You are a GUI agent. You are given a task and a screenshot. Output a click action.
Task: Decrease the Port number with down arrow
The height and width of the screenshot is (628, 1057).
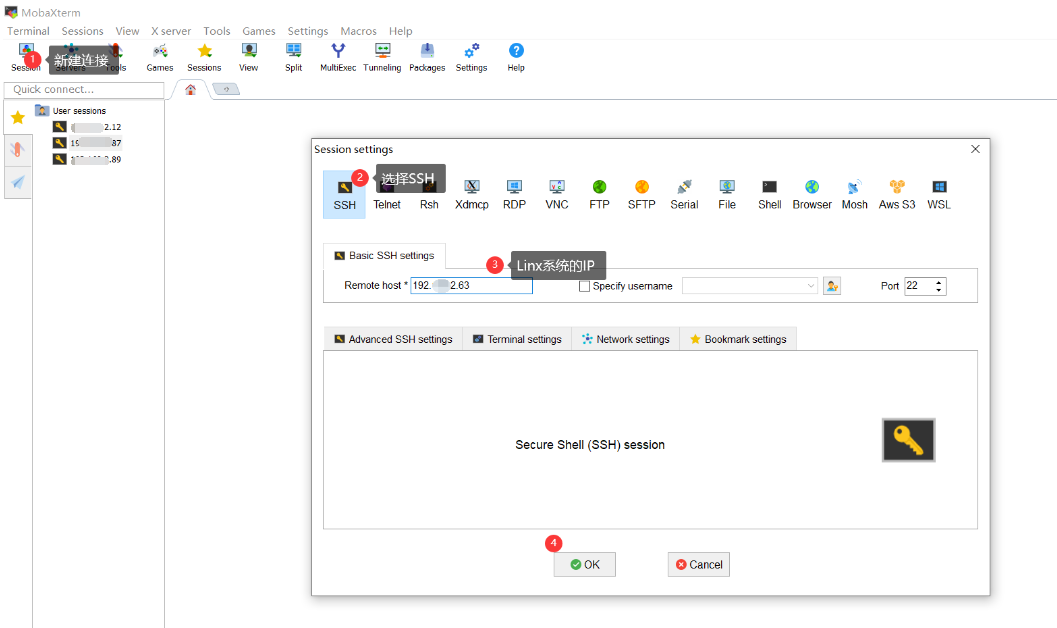[938, 290]
